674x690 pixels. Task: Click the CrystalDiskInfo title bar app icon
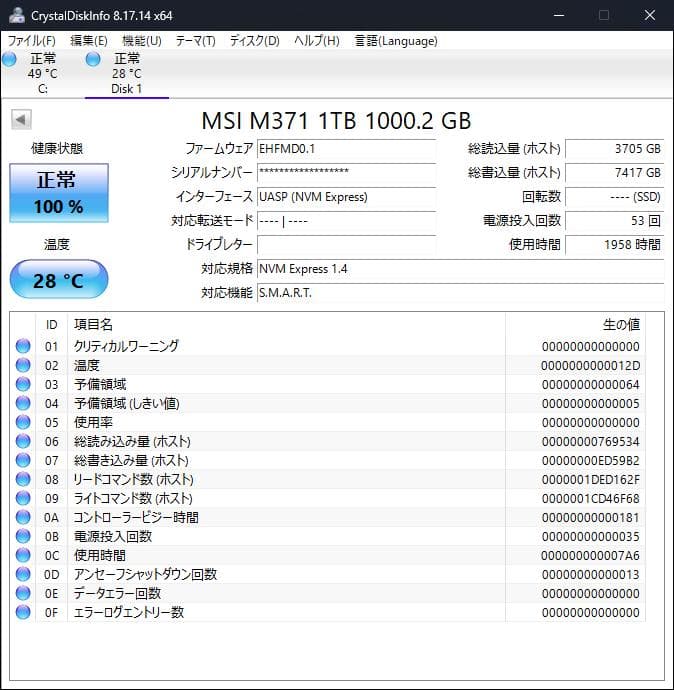point(17,15)
